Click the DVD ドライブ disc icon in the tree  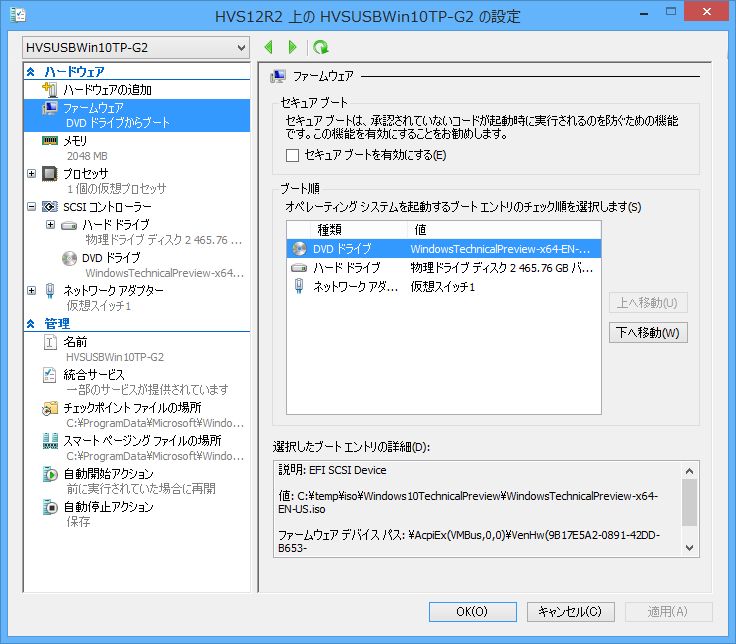pos(69,258)
